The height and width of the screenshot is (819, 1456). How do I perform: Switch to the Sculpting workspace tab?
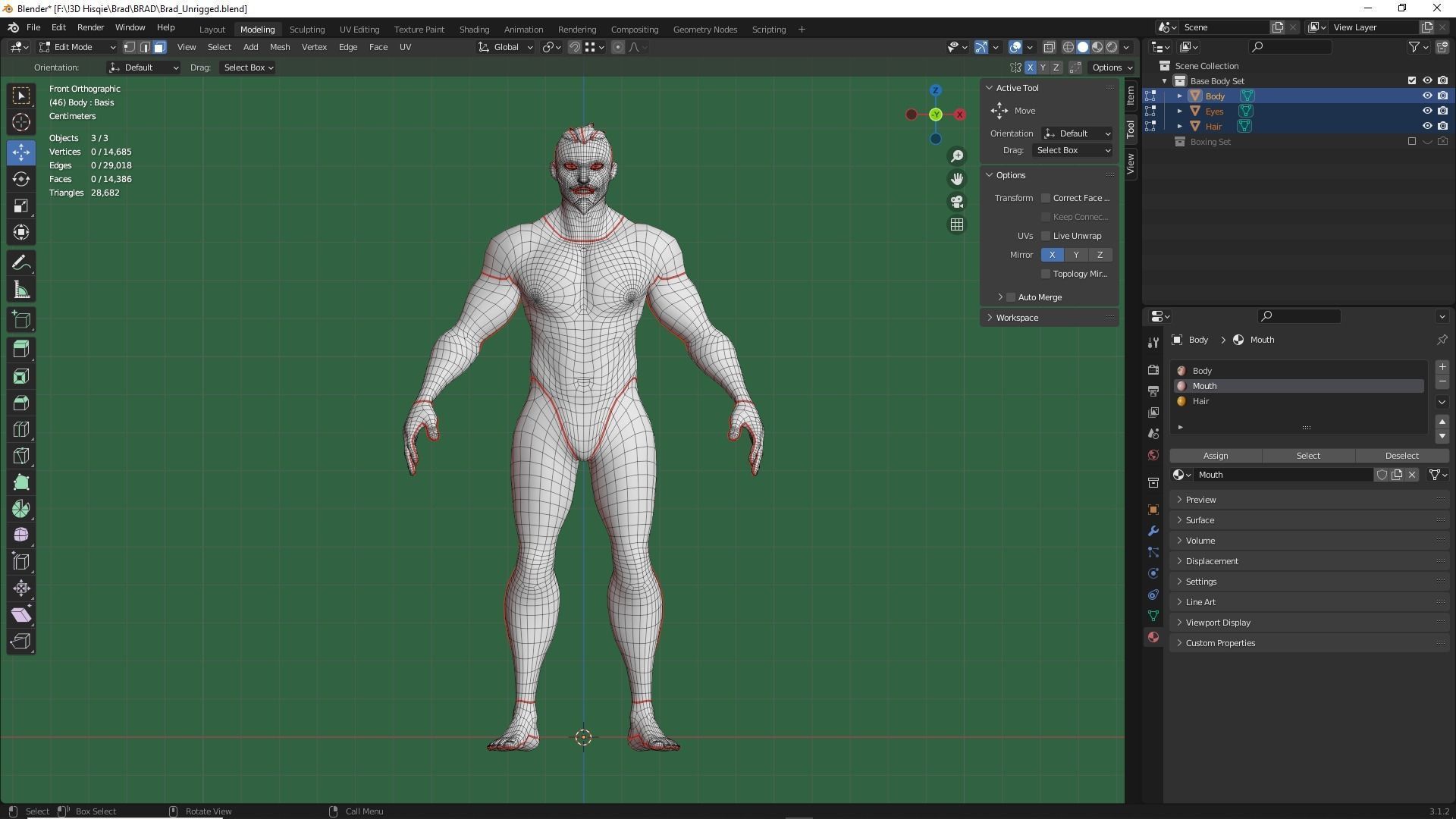click(x=306, y=29)
